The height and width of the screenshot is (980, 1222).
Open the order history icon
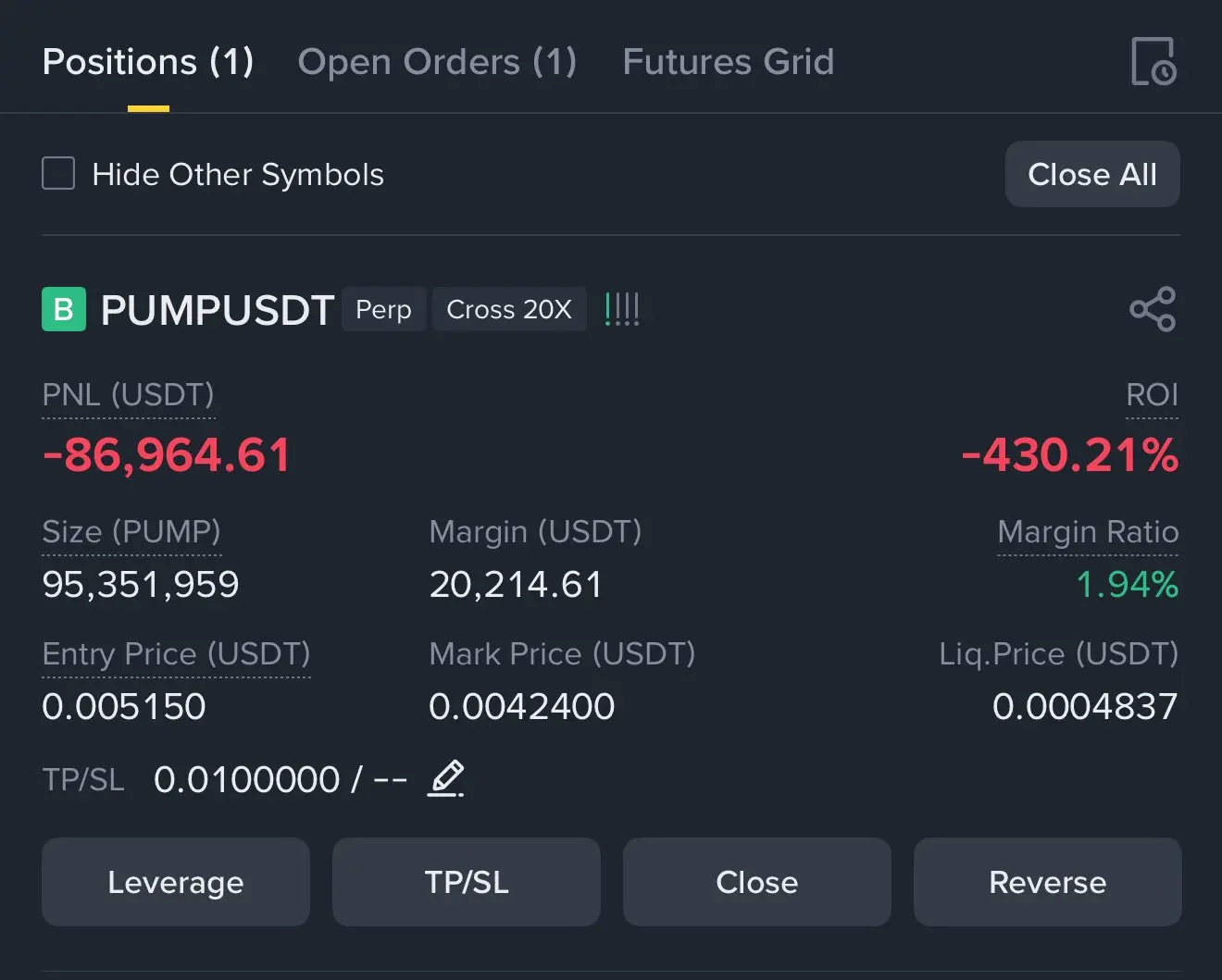pyautogui.click(x=1153, y=61)
